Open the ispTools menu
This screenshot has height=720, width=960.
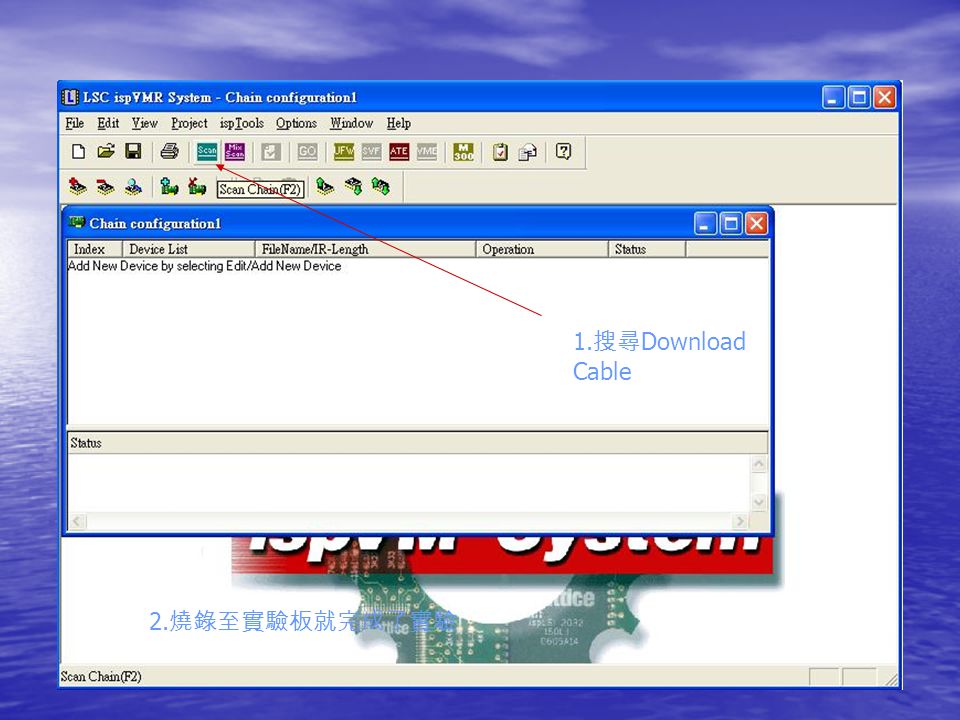click(x=242, y=123)
